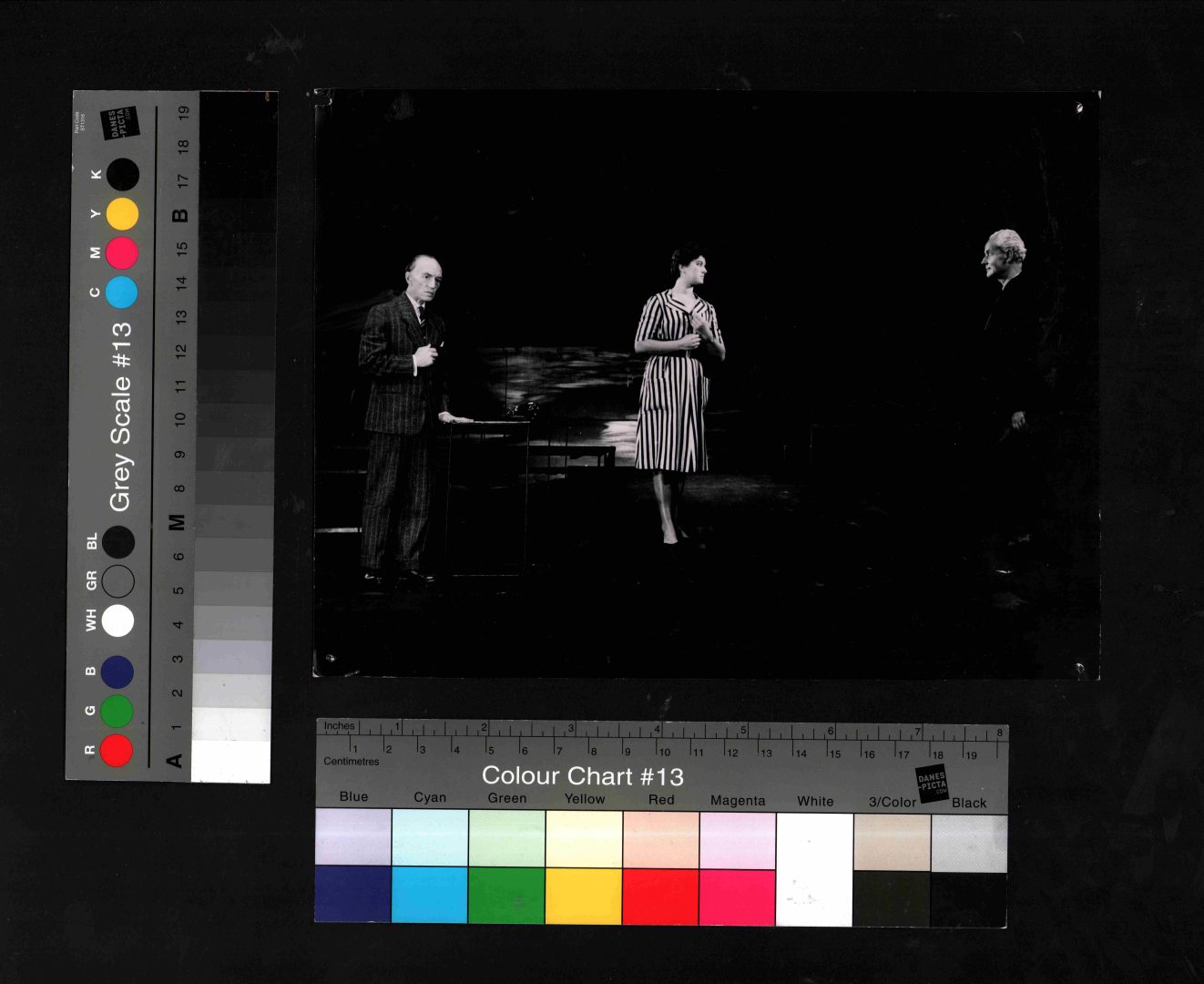Click the Danes-Picta logo on Colour Chart
This screenshot has width=1204, height=984.
click(932, 784)
